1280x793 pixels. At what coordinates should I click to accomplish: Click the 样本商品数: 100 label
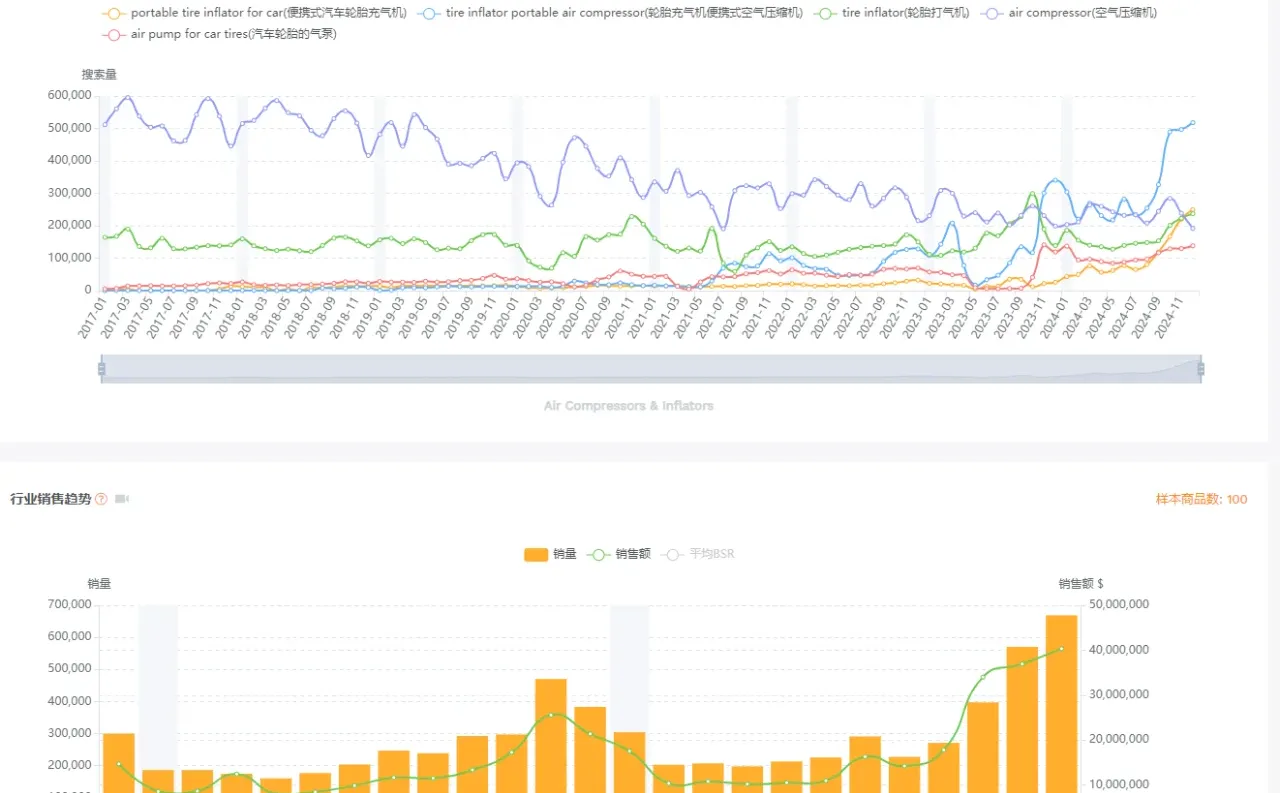click(1202, 499)
